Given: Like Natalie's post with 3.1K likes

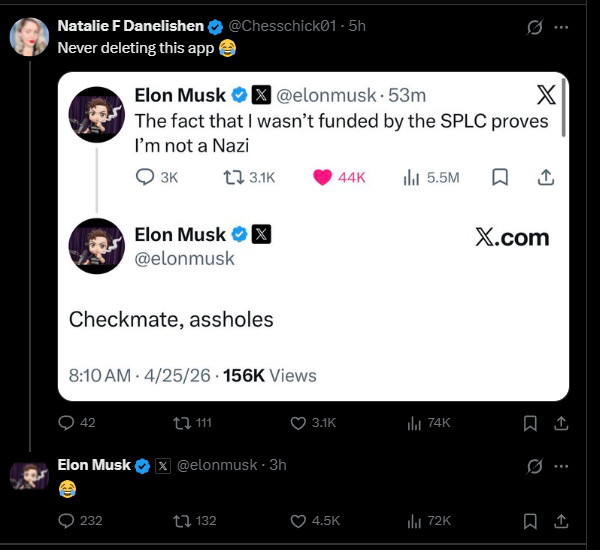Looking at the screenshot, I should [x=298, y=423].
